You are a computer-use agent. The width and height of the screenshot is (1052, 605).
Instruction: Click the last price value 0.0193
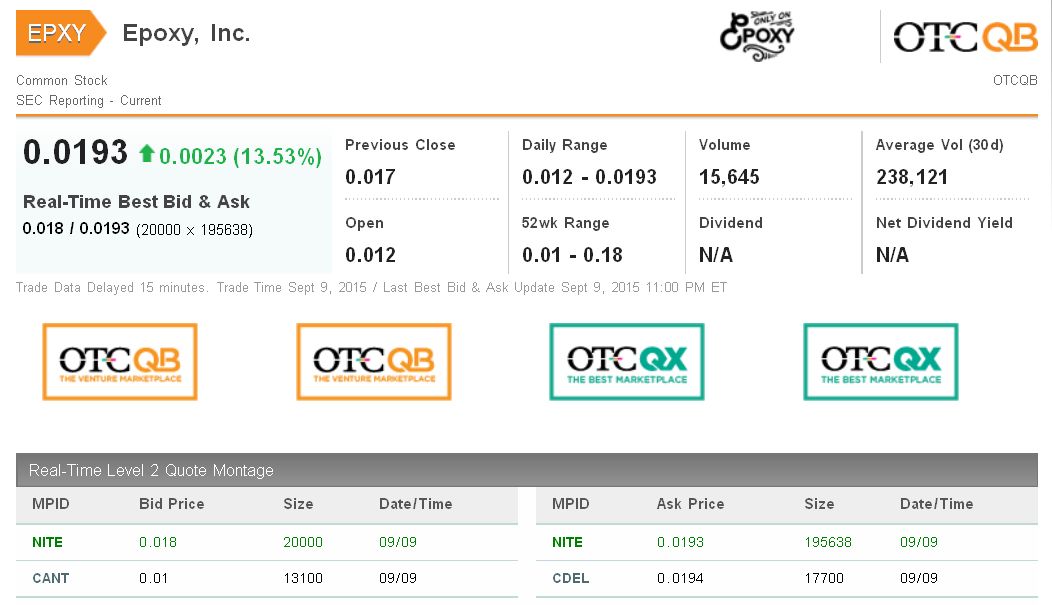[76, 153]
